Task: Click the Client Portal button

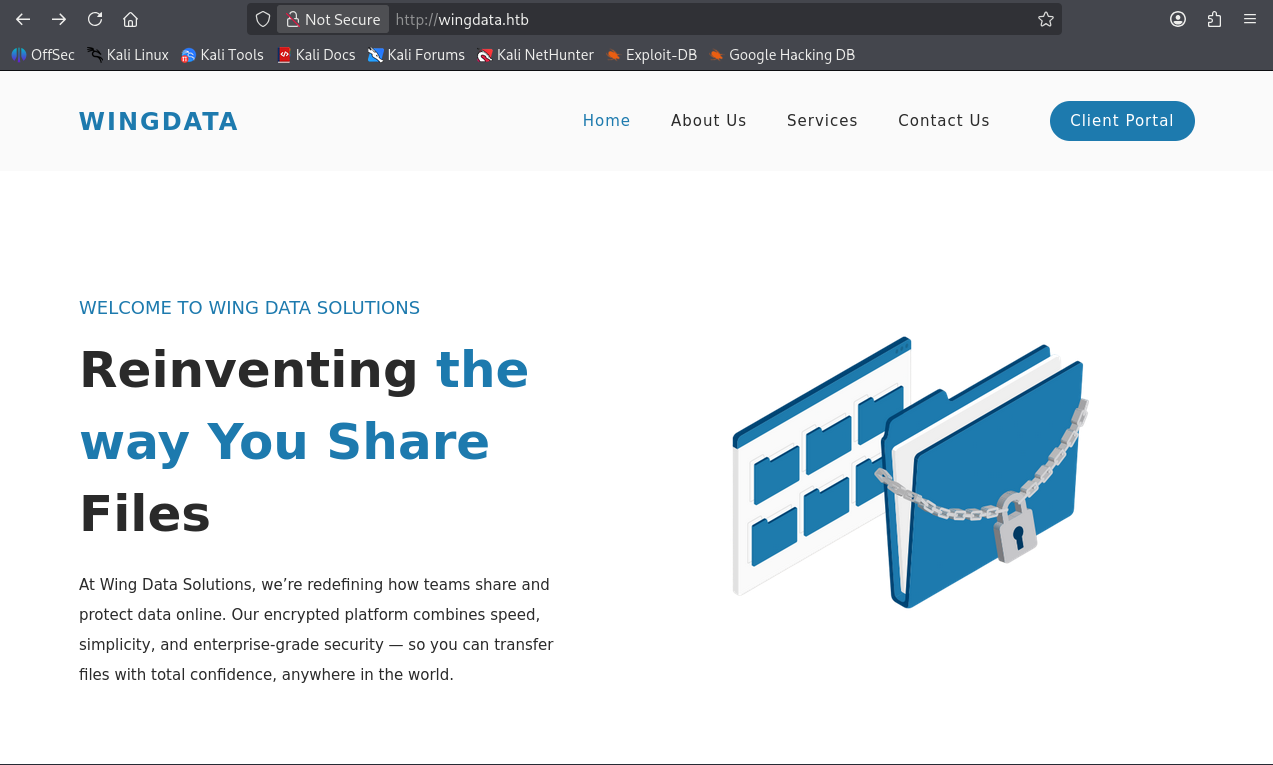Action: click(1121, 121)
